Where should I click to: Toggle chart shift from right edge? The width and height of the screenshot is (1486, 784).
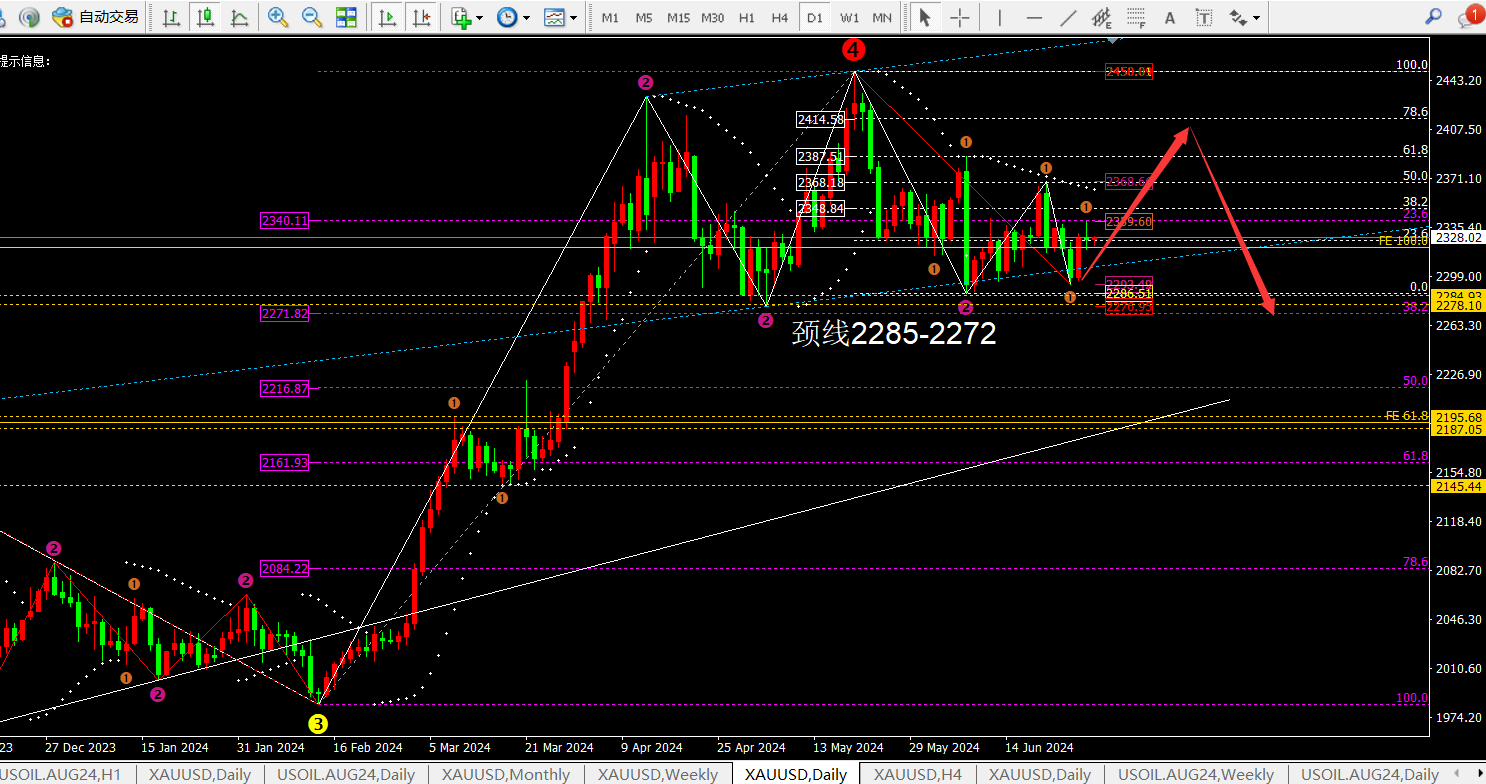421,17
